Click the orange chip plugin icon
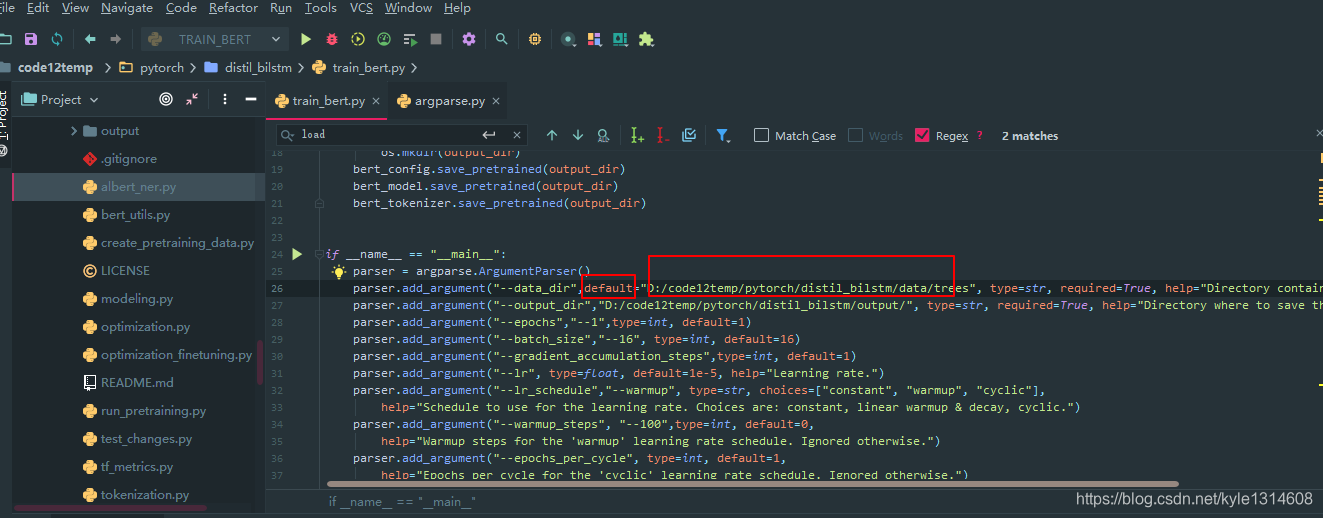The height and width of the screenshot is (518, 1323). [x=535, y=40]
